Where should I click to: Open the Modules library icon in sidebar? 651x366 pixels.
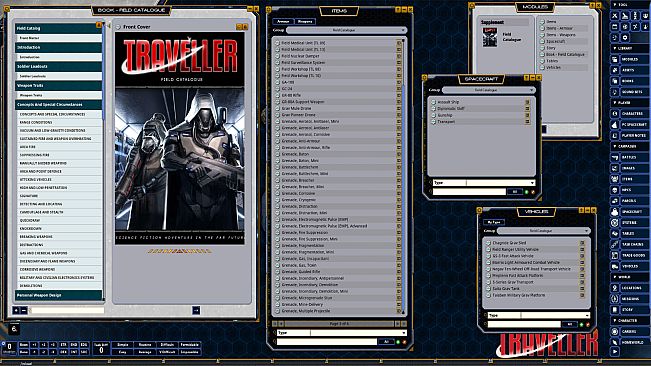click(x=615, y=59)
